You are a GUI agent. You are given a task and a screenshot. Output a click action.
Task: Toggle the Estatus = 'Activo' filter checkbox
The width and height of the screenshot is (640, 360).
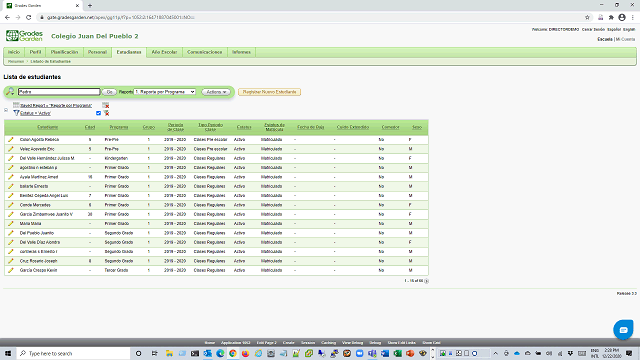click(x=98, y=113)
